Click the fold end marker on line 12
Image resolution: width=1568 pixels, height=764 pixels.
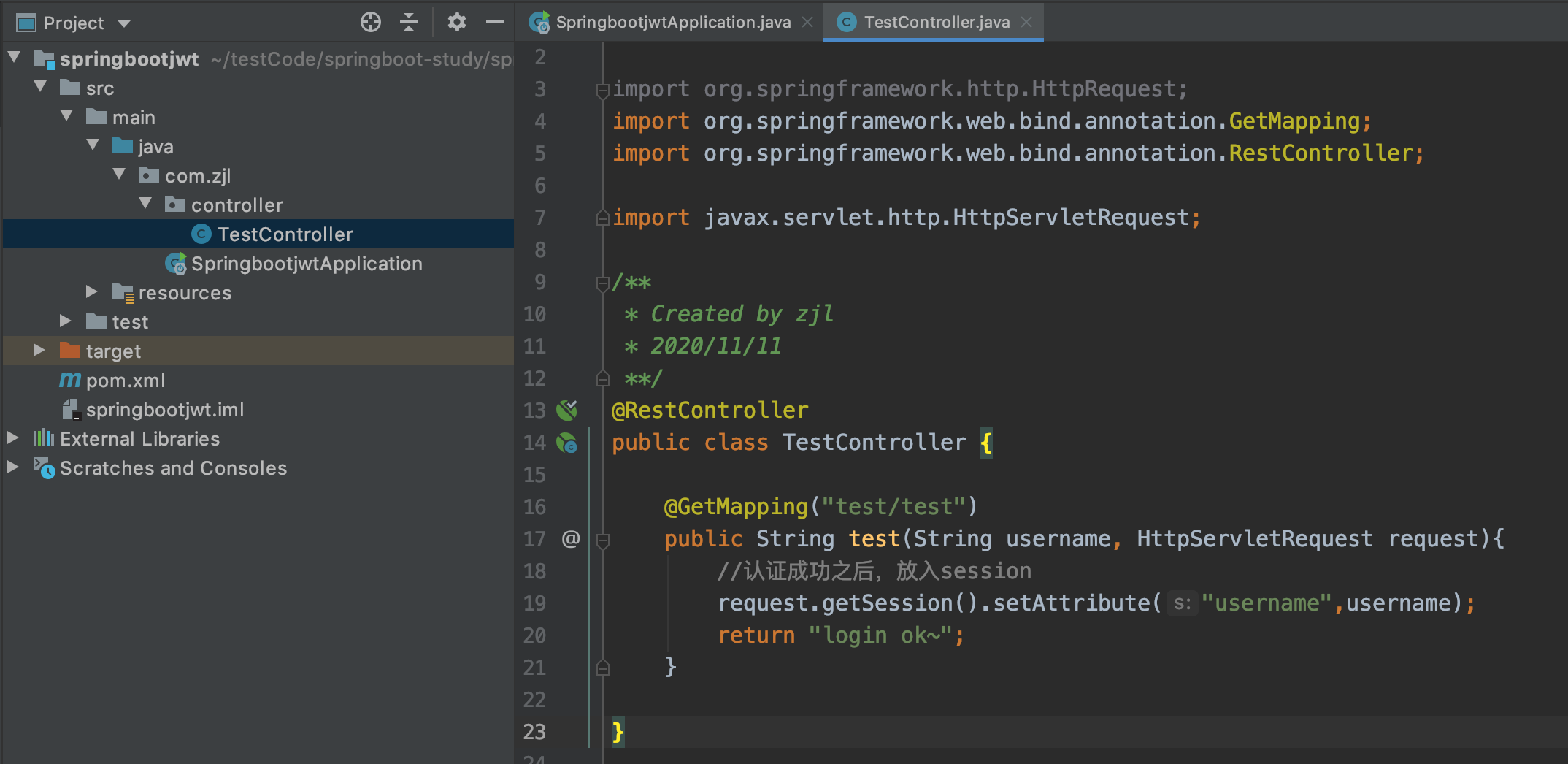coord(603,378)
